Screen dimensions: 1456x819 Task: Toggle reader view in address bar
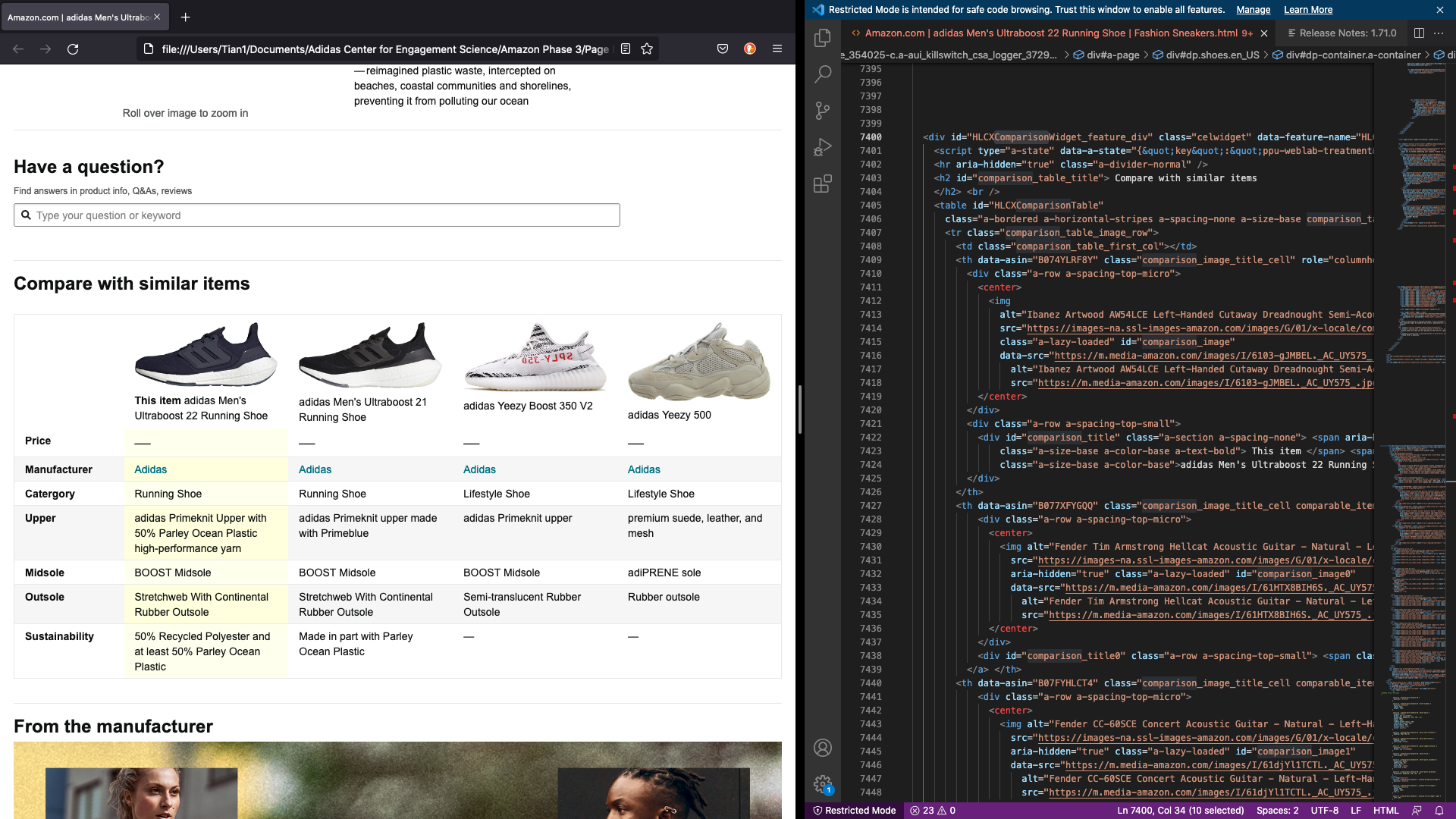pos(626,49)
